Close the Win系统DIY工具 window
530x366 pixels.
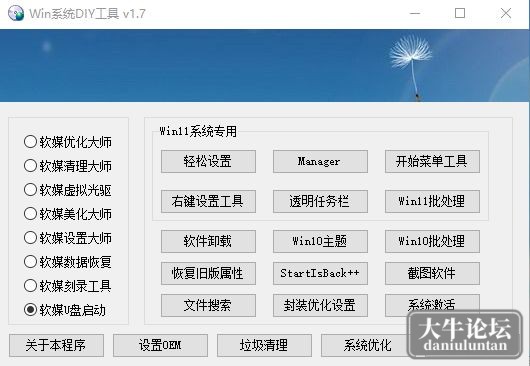click(506, 14)
